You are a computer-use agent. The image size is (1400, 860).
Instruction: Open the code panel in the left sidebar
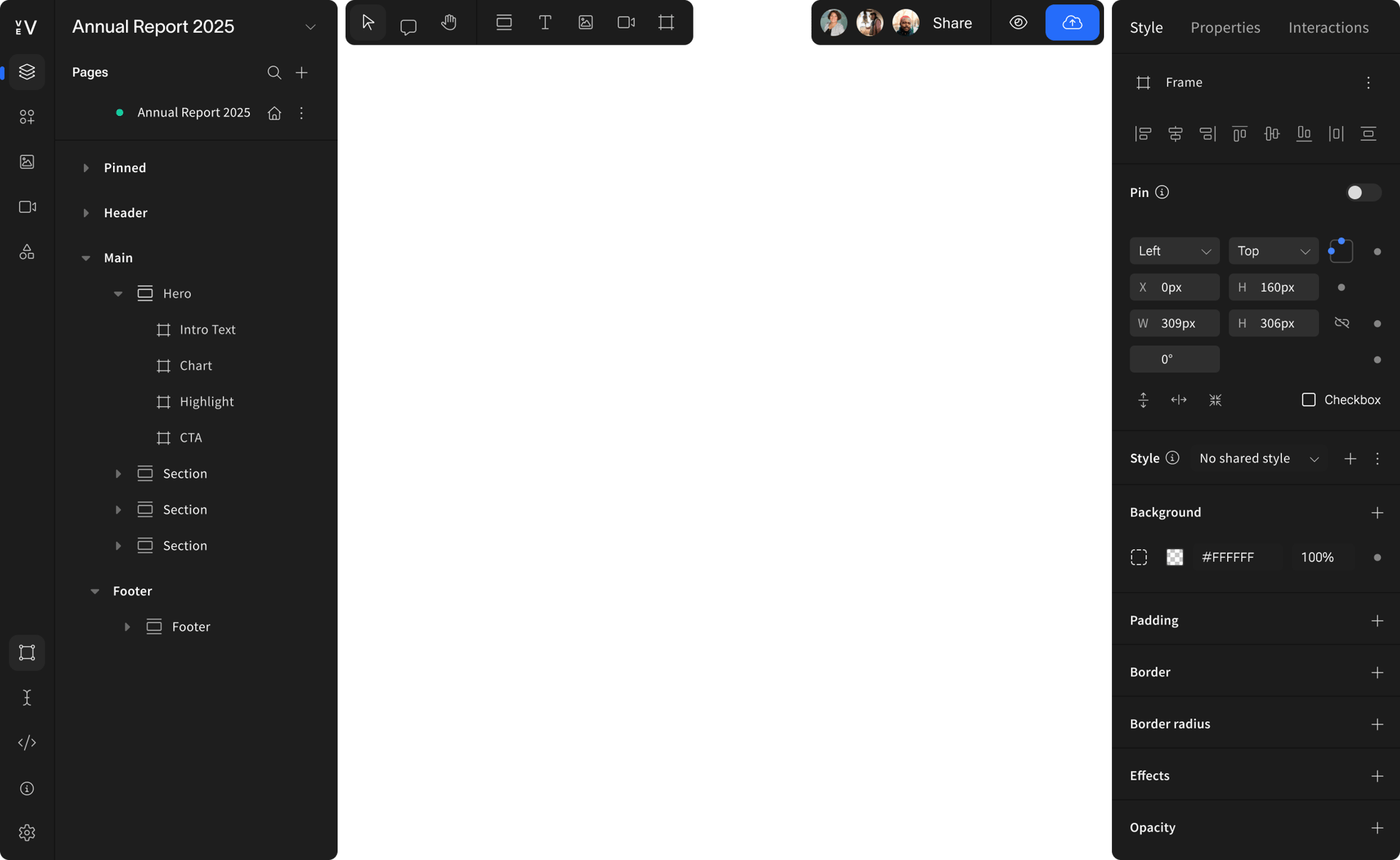(x=27, y=743)
